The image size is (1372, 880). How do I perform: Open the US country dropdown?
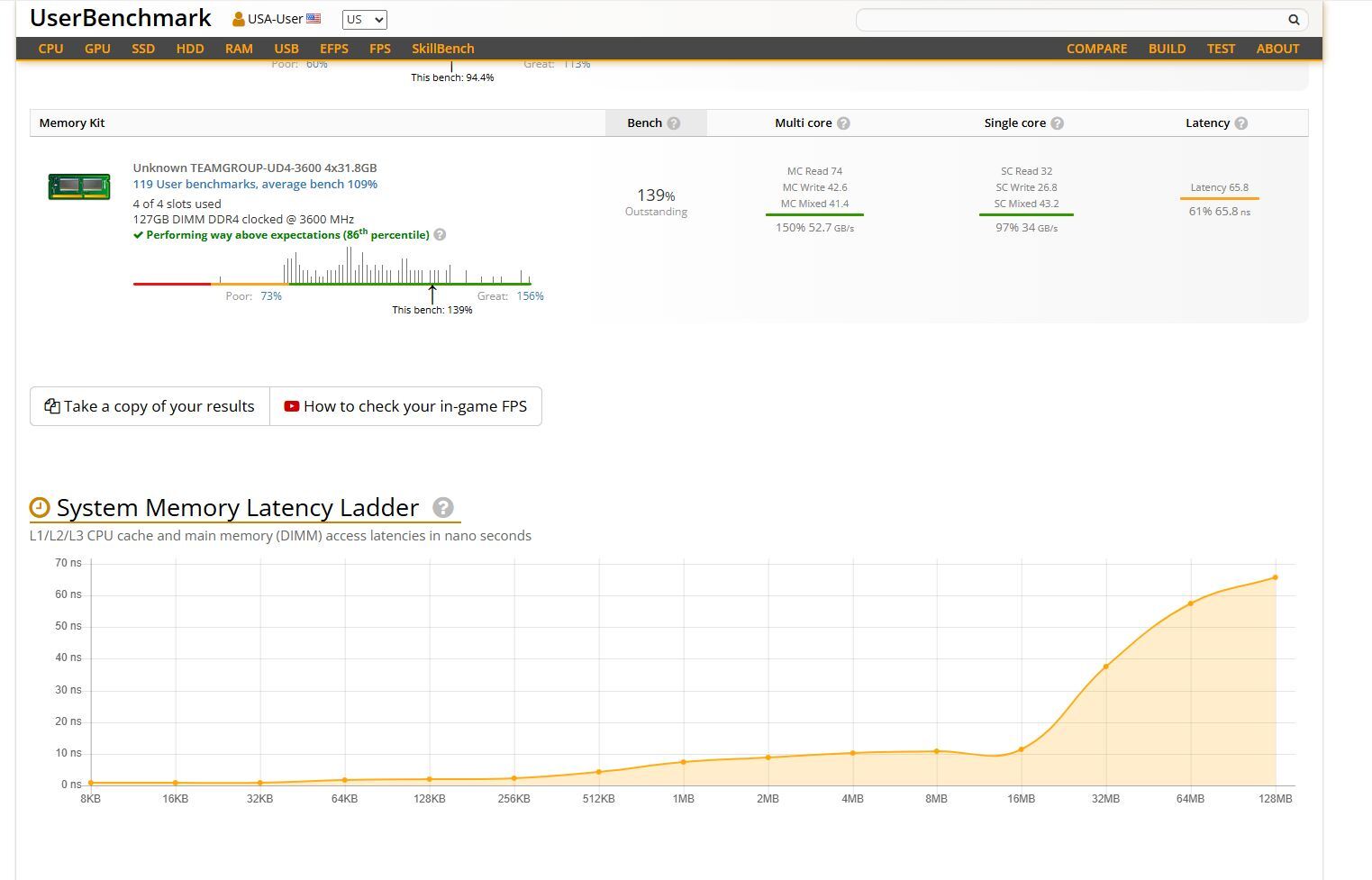pyautogui.click(x=365, y=20)
